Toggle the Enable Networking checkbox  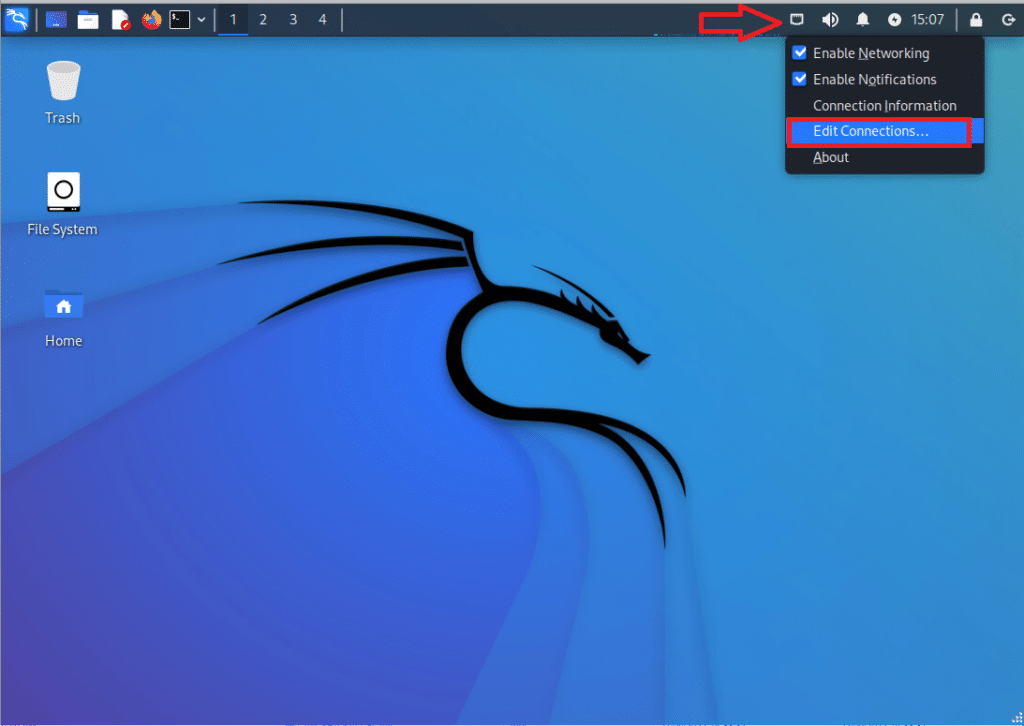coord(799,53)
